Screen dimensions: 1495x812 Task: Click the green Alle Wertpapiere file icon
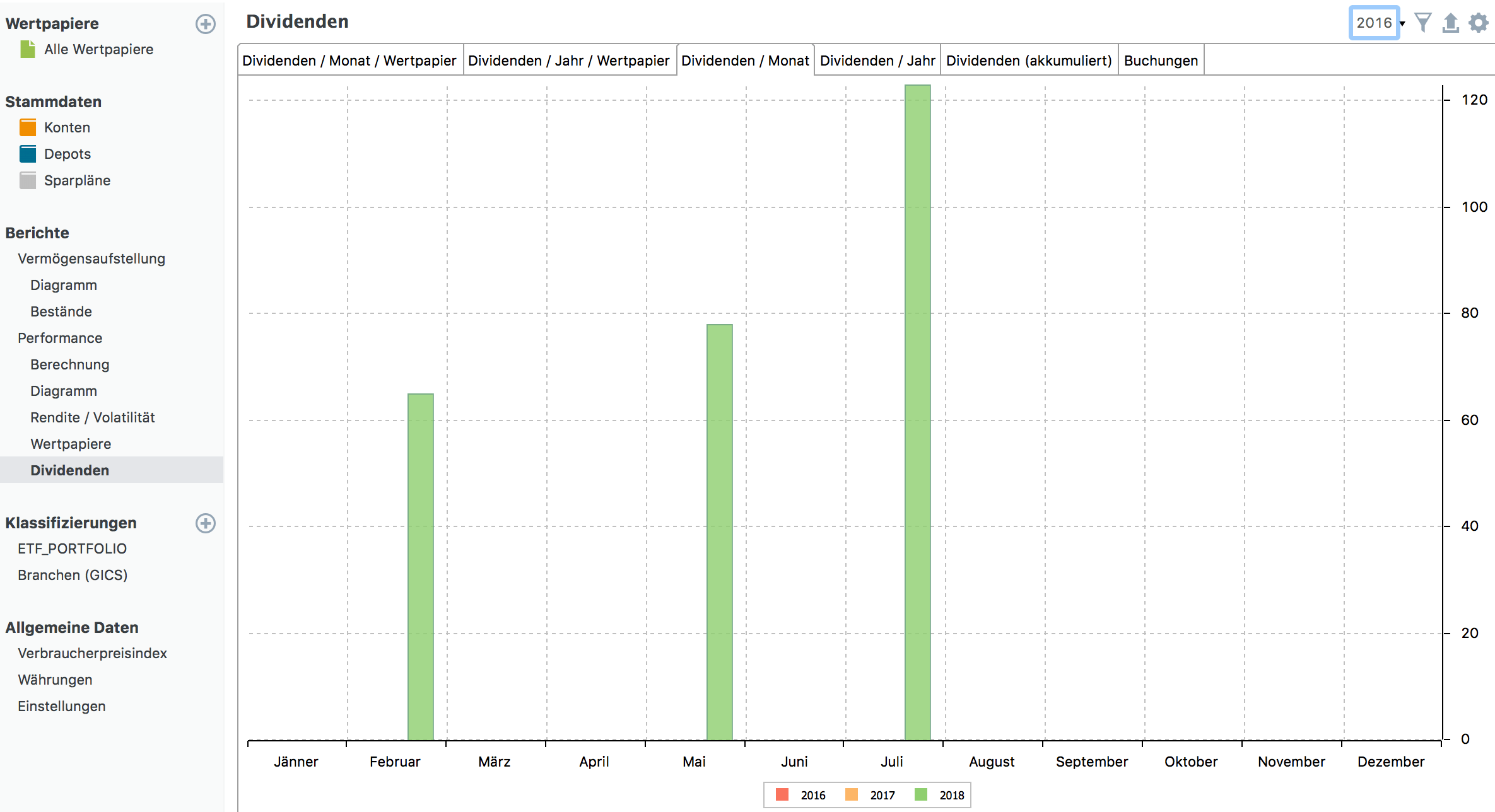[28, 49]
